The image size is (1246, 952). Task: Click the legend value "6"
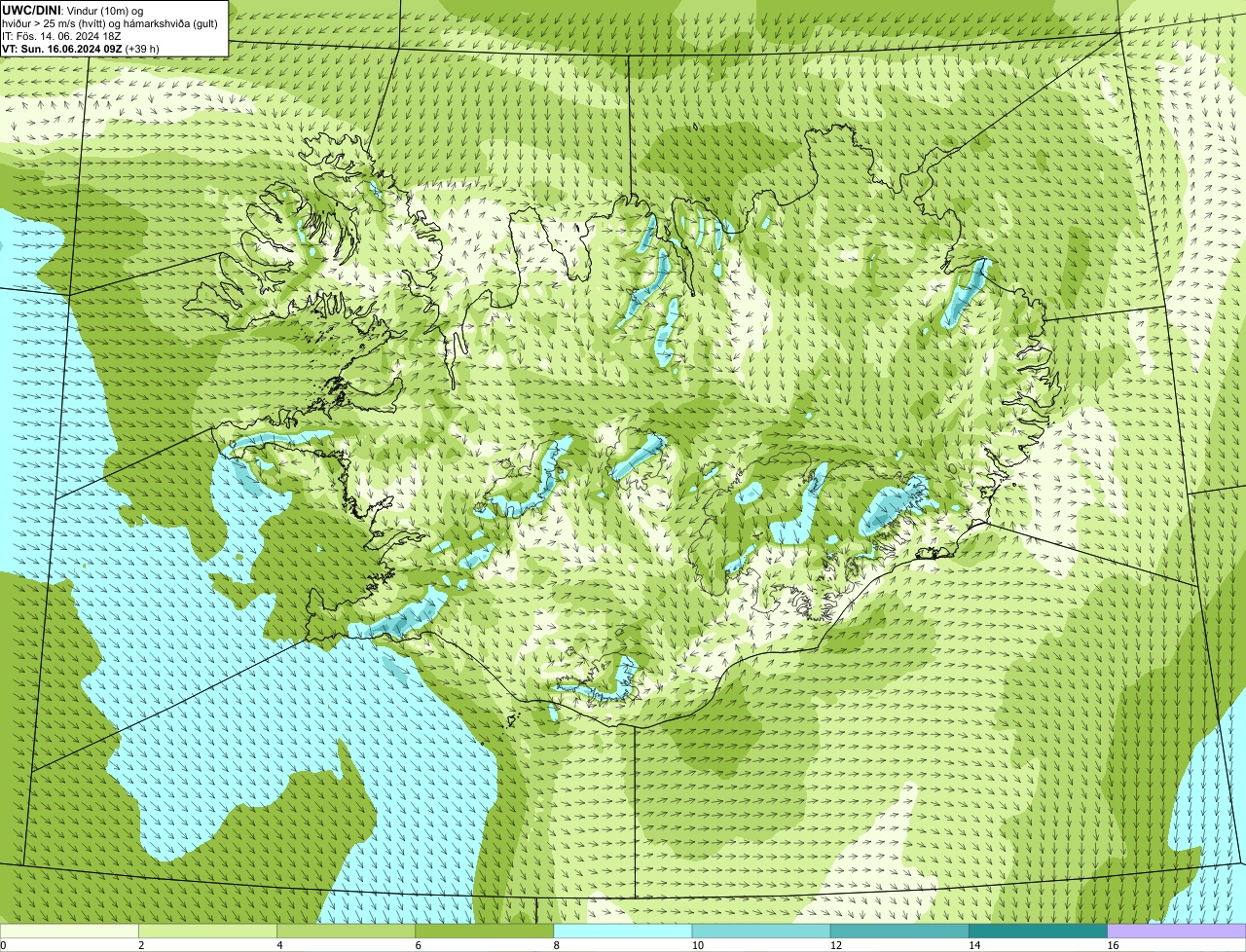(418, 945)
